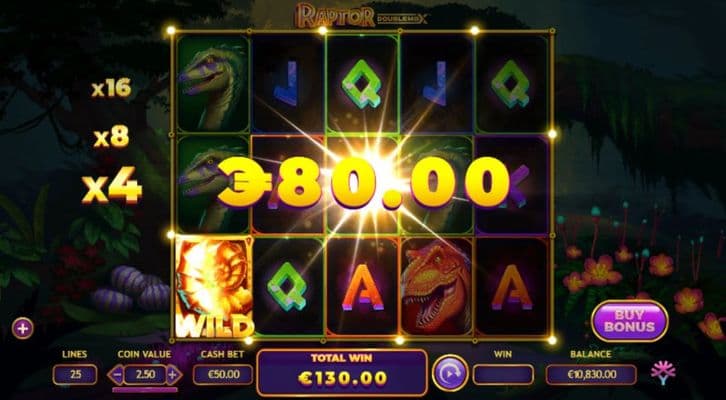Screen dimensions: 726x400
Task: Click the green Q symbol in top row center
Action: pyautogui.click(x=362, y=83)
